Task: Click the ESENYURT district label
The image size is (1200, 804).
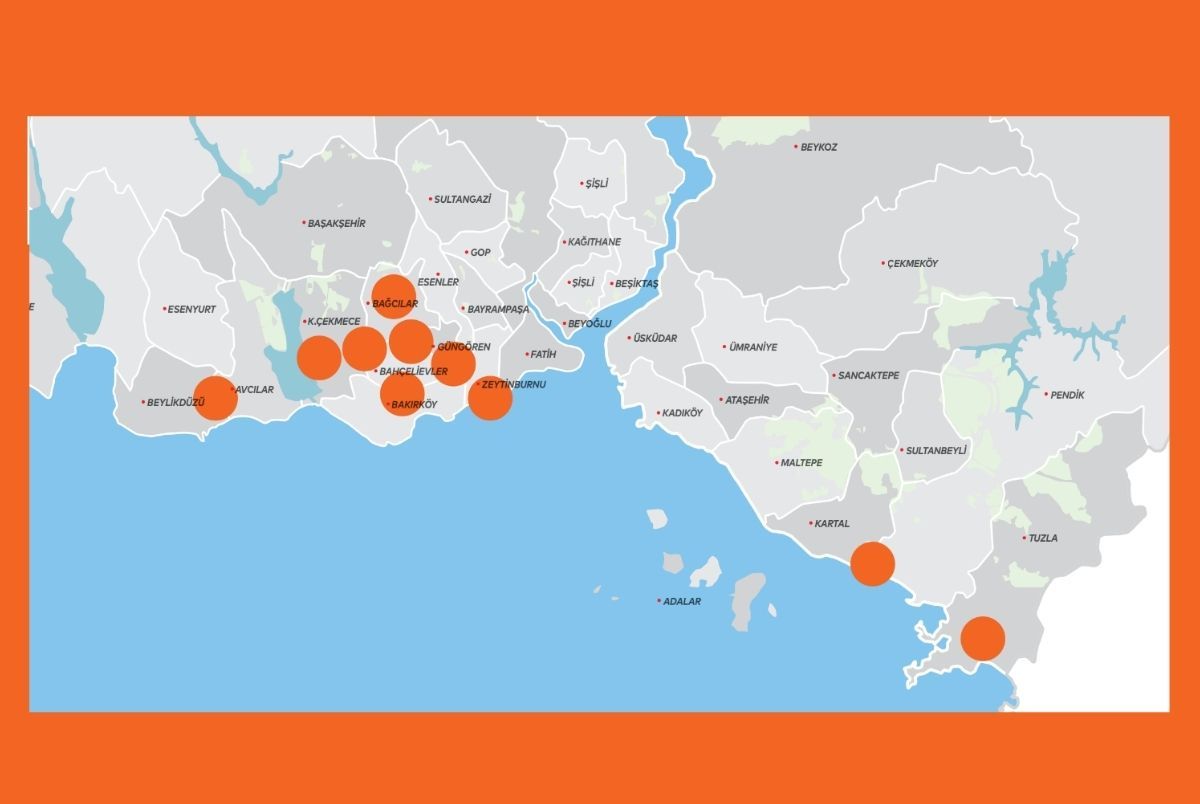Action: (191, 310)
